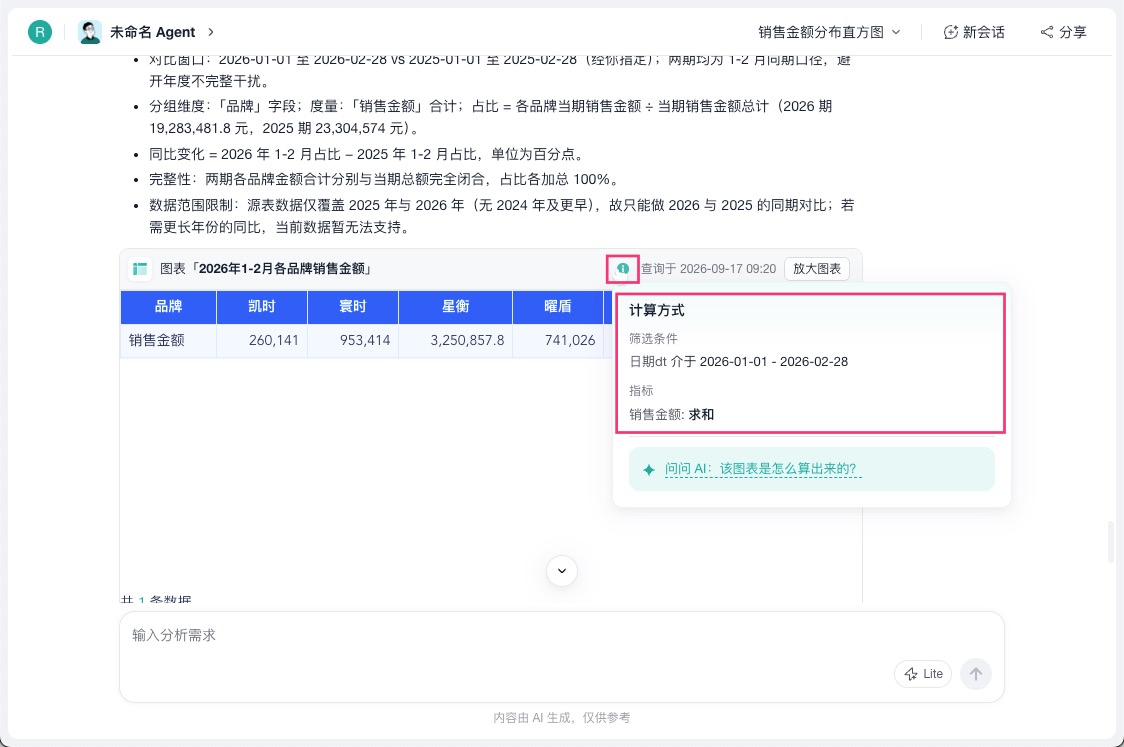Click the 放大图表 button
The height and width of the screenshot is (747, 1124).
pos(816,269)
